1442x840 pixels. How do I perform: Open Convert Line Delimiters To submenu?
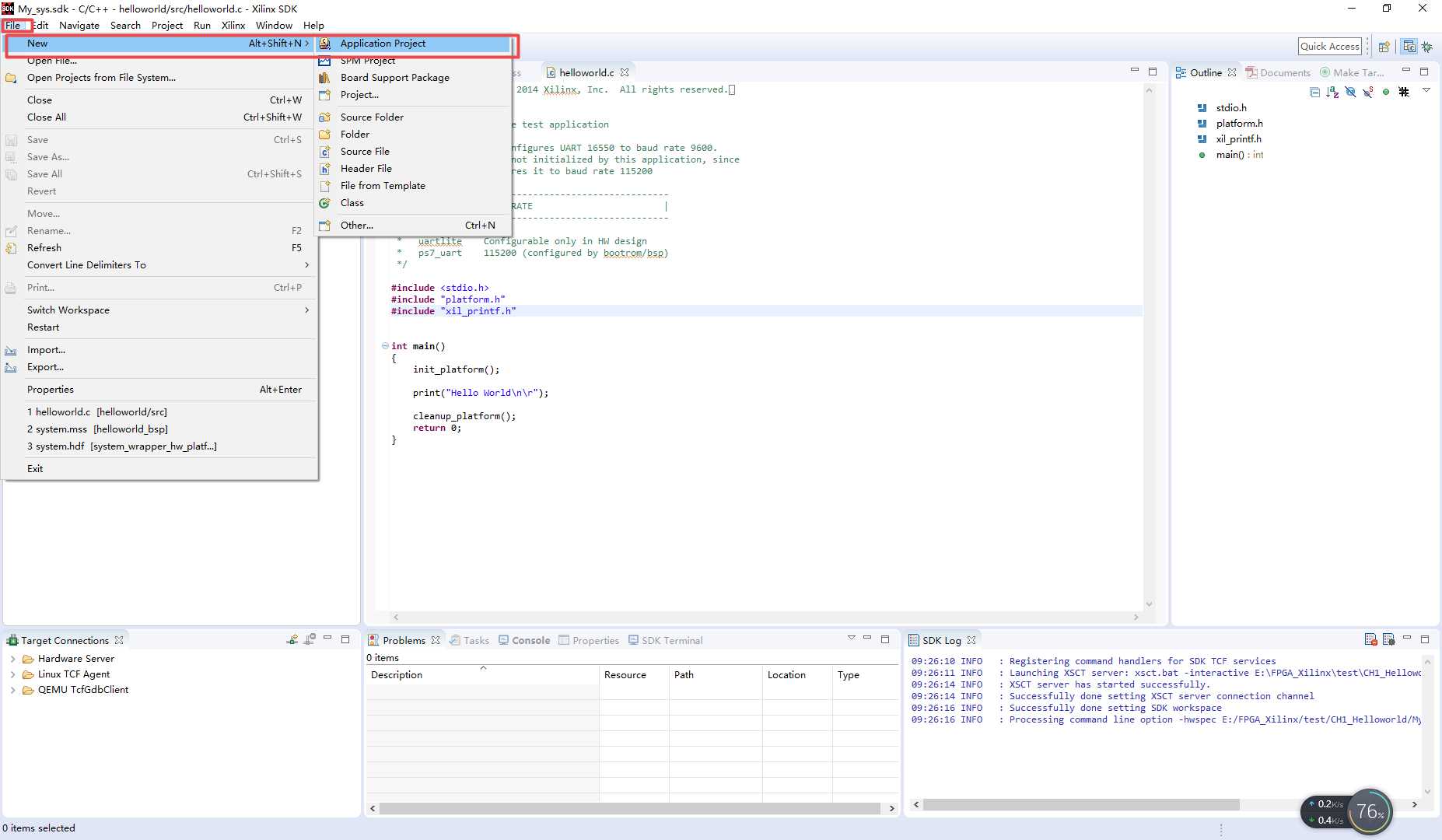coord(159,265)
